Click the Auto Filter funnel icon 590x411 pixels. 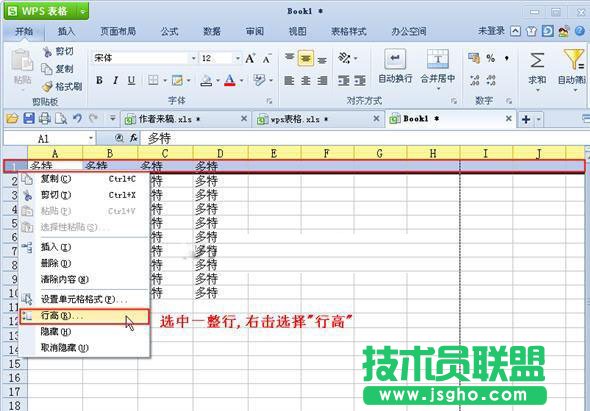[x=573, y=59]
